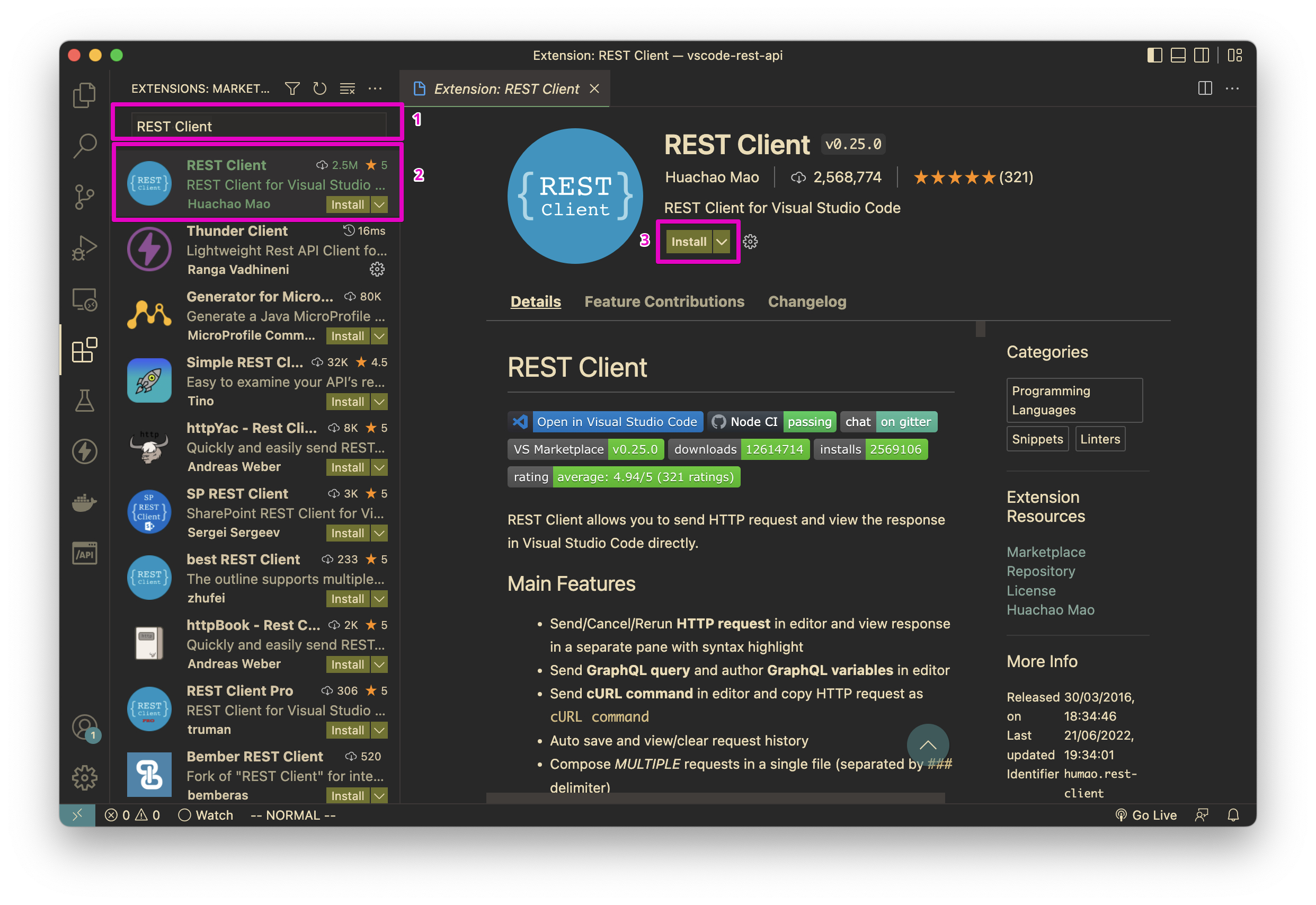Viewport: 1316px width, 905px height.
Task: Customize layout from title bar
Action: click(x=1235, y=55)
